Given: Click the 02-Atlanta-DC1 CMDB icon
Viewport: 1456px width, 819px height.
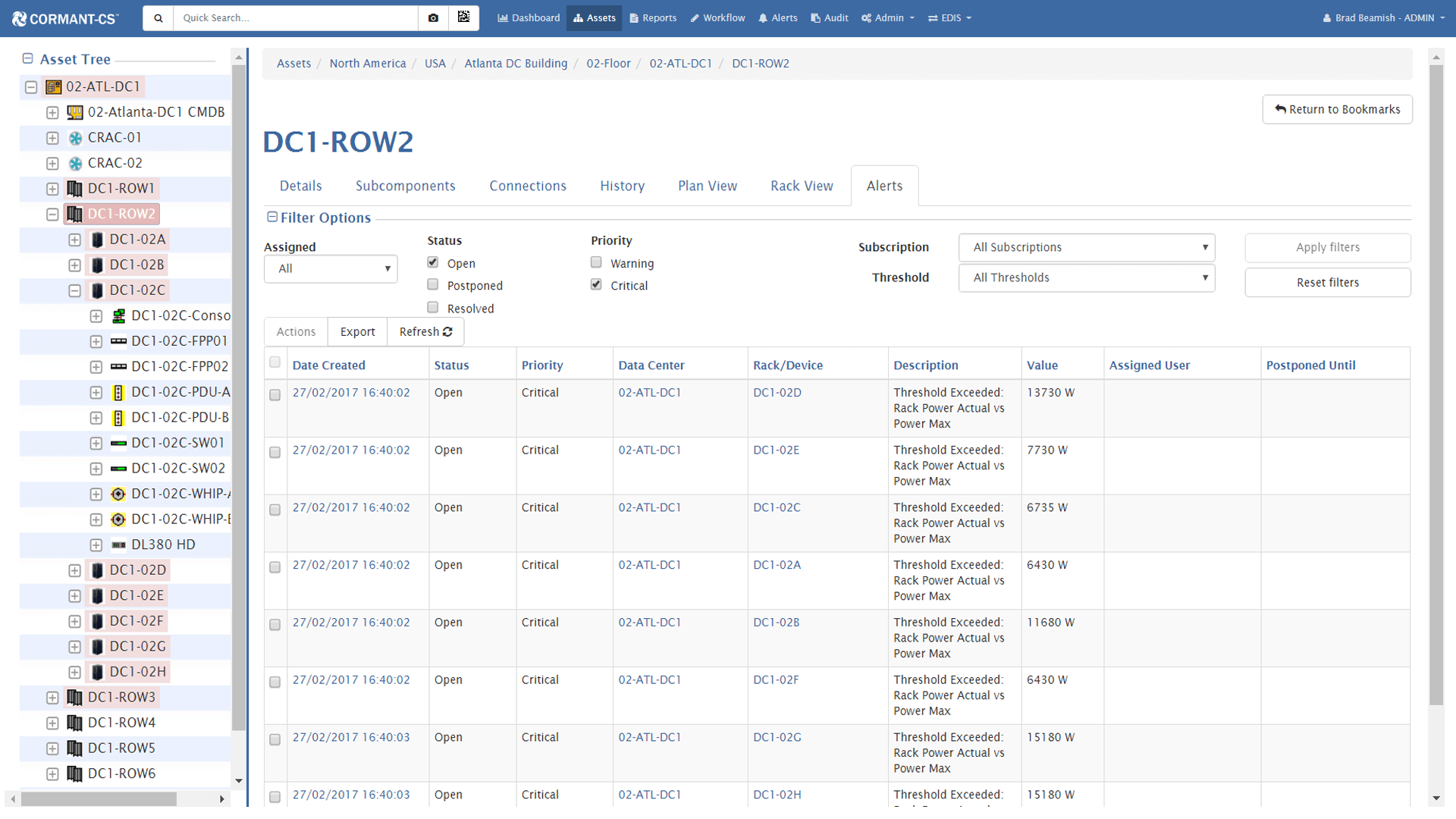Looking at the screenshot, I should click(x=74, y=112).
